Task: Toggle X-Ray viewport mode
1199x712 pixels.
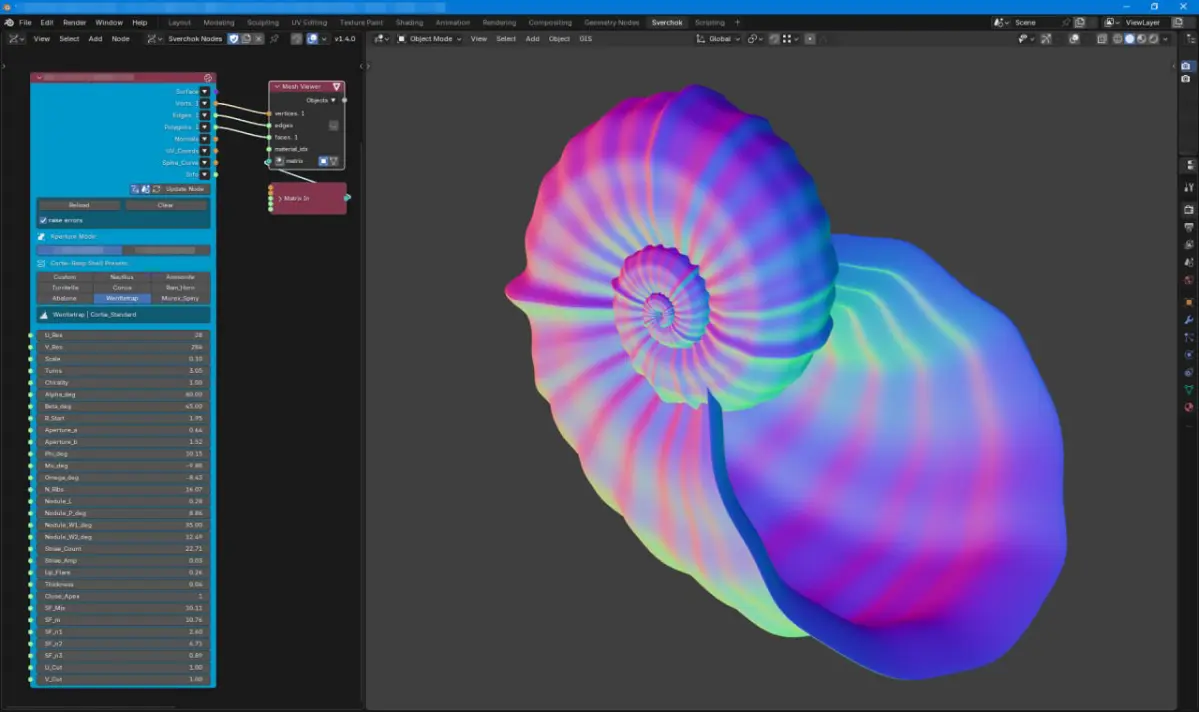Action: point(1102,39)
